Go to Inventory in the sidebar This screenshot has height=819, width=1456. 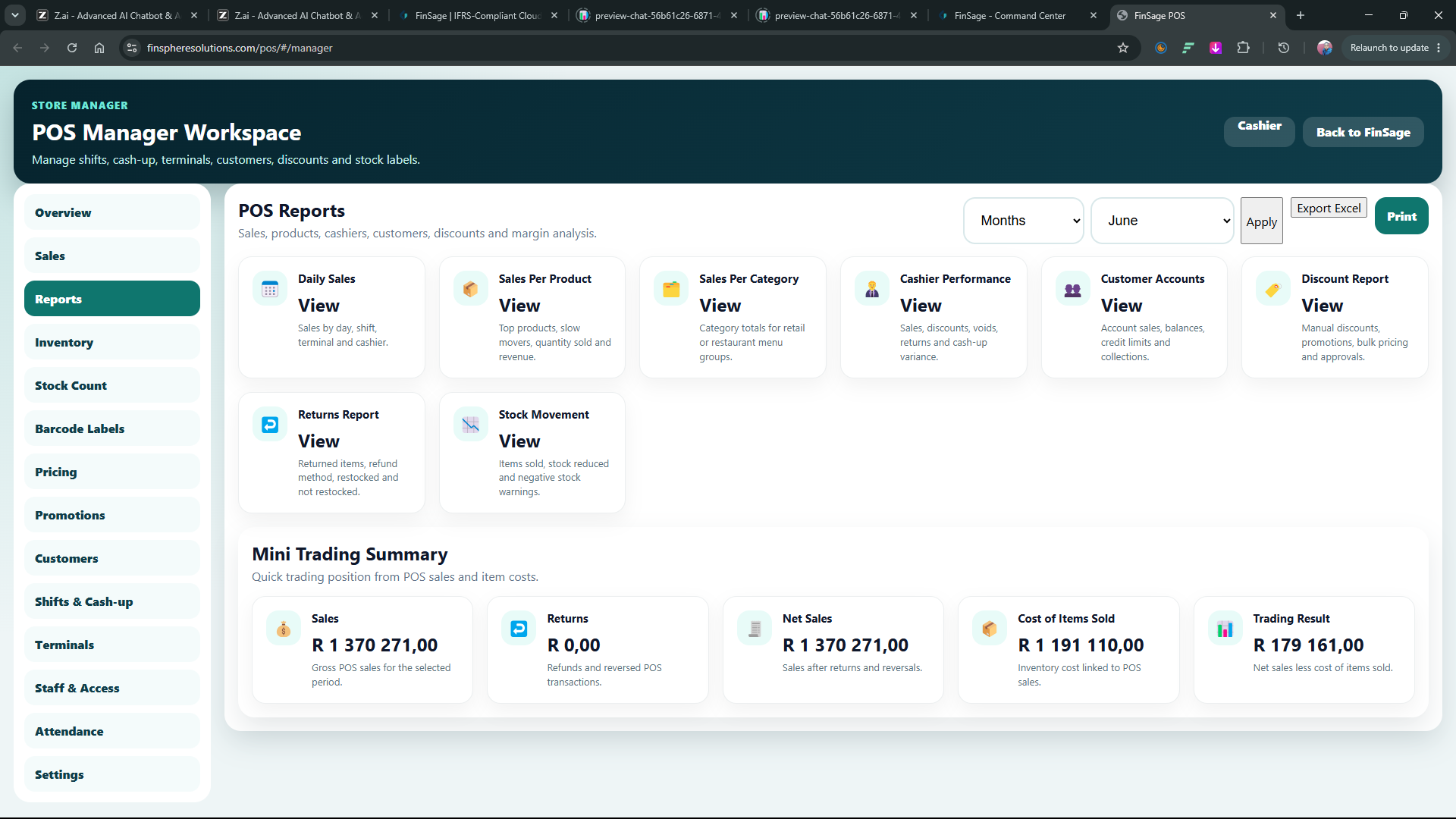[112, 342]
